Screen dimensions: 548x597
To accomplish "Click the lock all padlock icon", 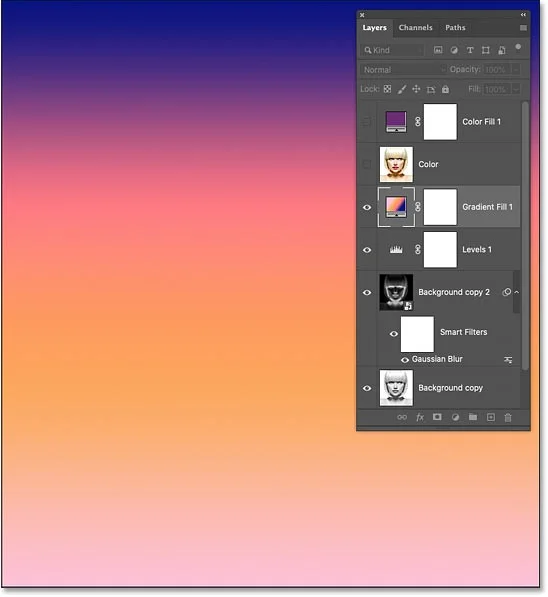I will coord(445,89).
